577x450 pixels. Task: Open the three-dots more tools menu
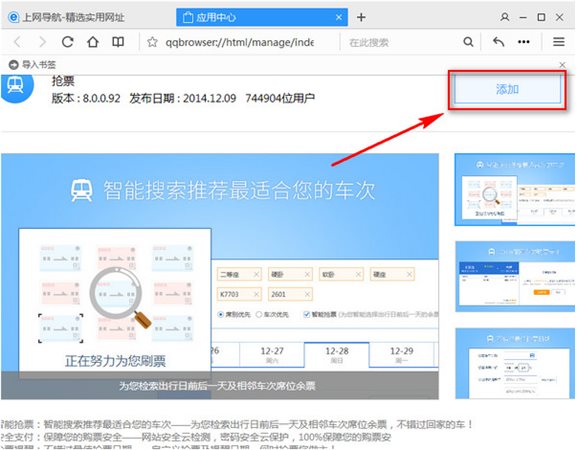pyautogui.click(x=524, y=42)
